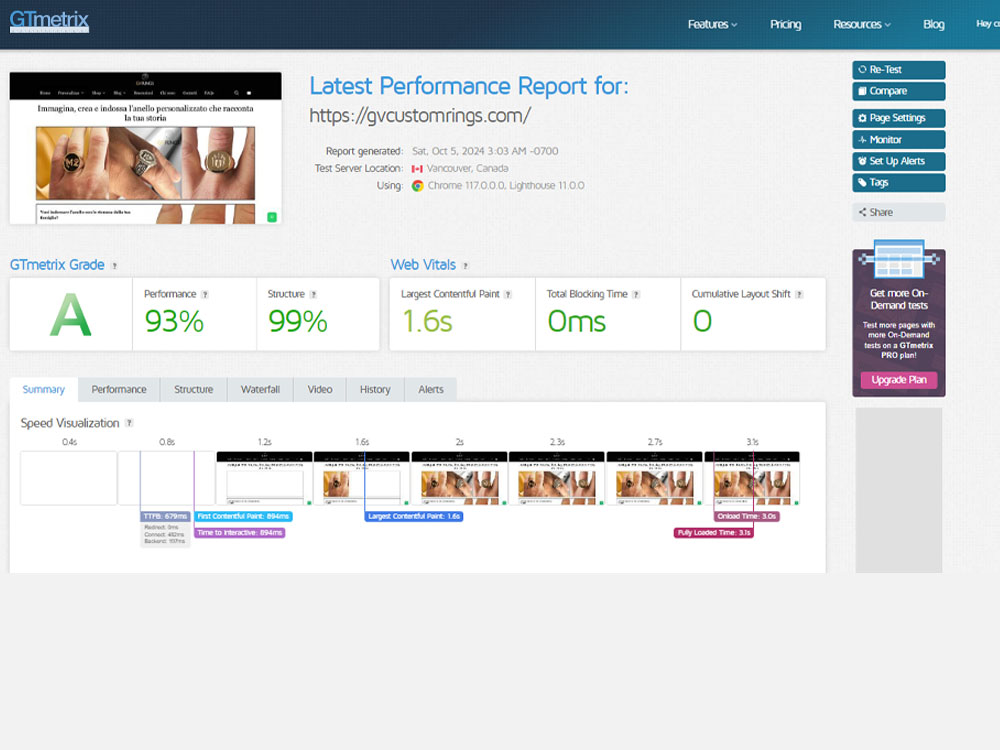Viewport: 1000px width, 750px height.
Task: Click the GTmetrix logo
Action: (x=49, y=22)
